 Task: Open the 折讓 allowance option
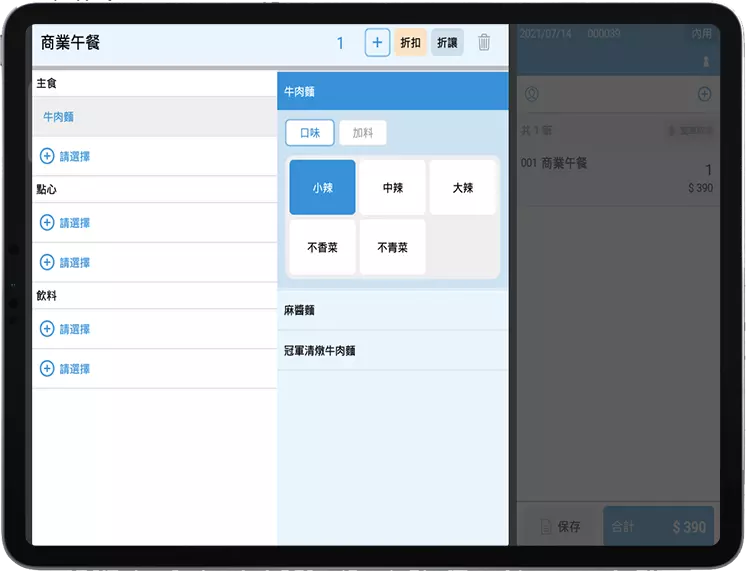(447, 43)
